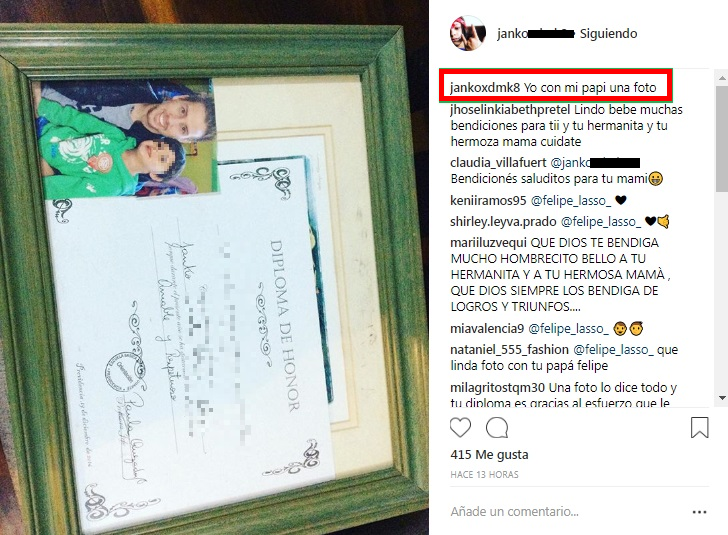Viewport: 728px width, 535px height.
Task: Open the comment bubble icon
Action: (497, 428)
